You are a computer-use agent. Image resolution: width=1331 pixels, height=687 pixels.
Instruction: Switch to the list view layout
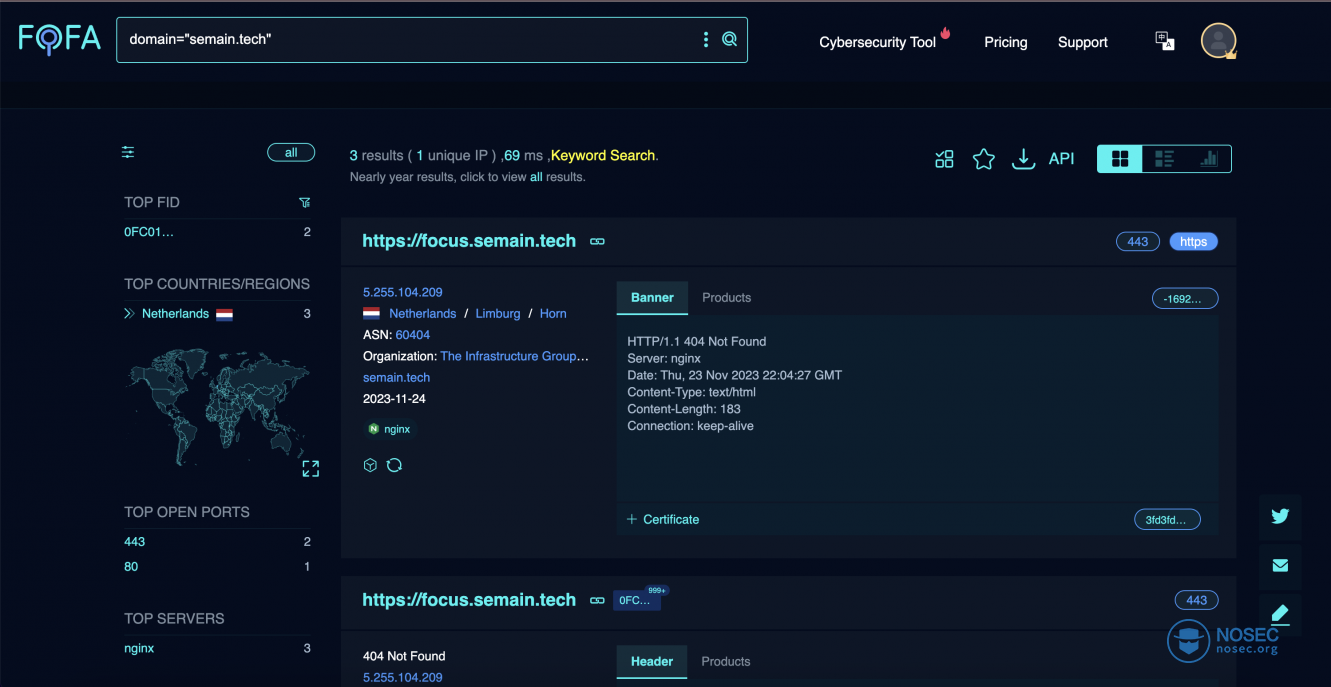1164,159
